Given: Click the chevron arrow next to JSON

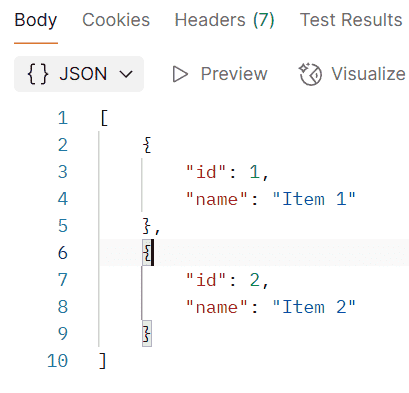Looking at the screenshot, I should coord(126,74).
